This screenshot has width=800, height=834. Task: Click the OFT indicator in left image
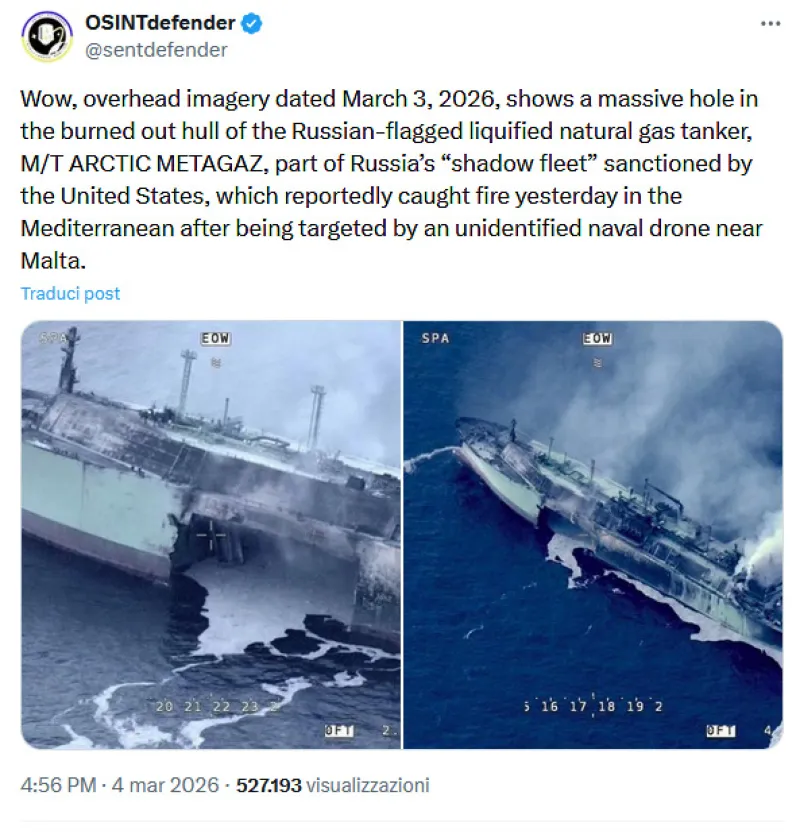coord(339,731)
